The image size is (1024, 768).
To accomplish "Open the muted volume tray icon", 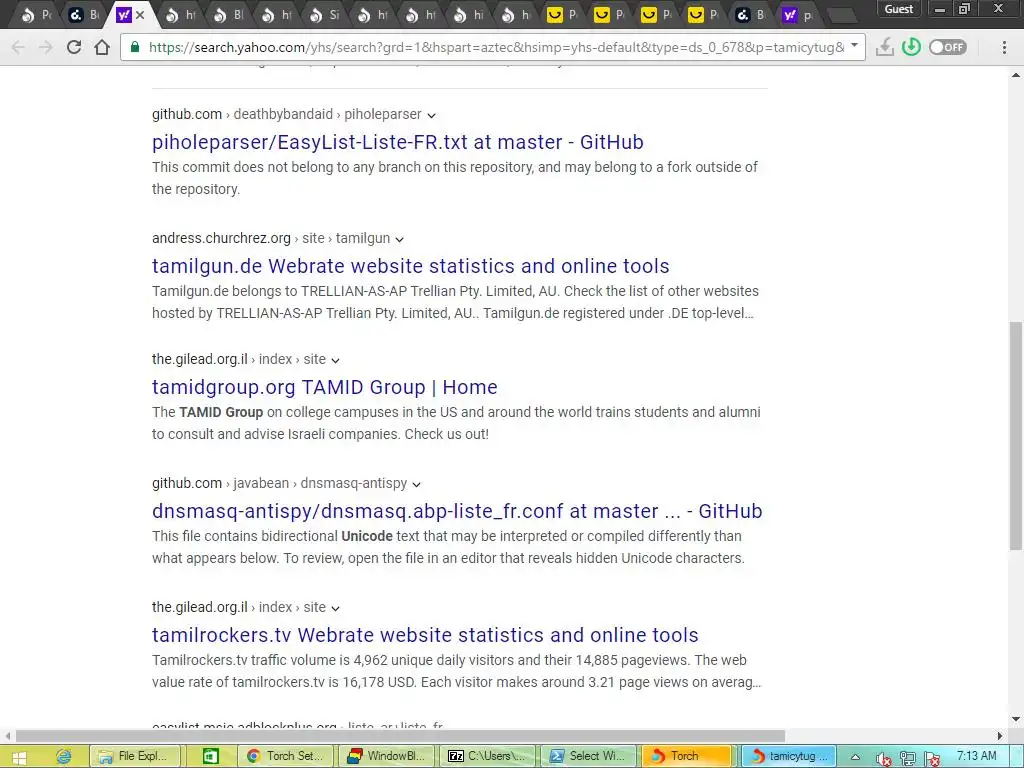I will pos(883,758).
